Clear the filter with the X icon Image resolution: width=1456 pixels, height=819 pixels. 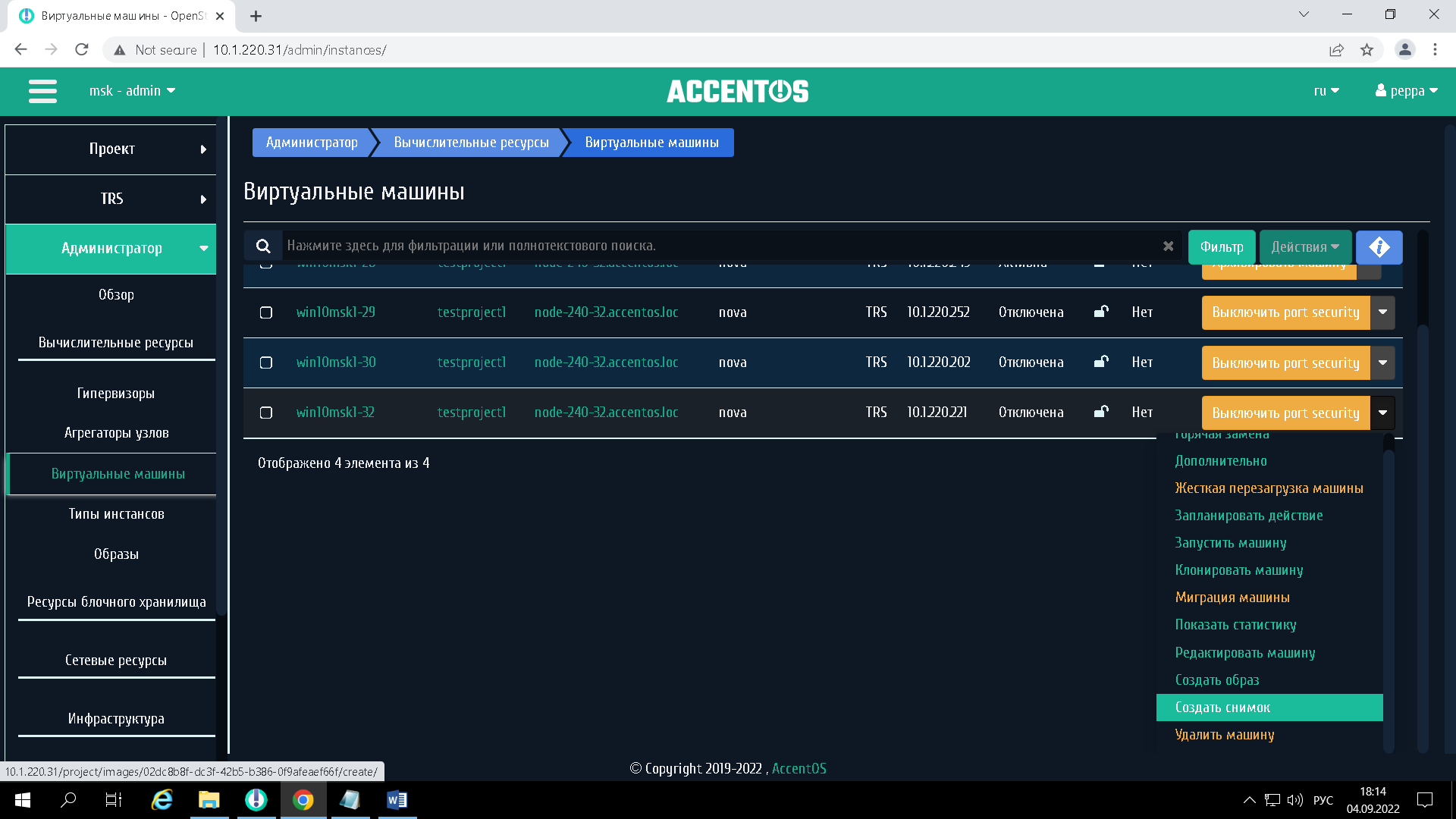pyautogui.click(x=1168, y=246)
